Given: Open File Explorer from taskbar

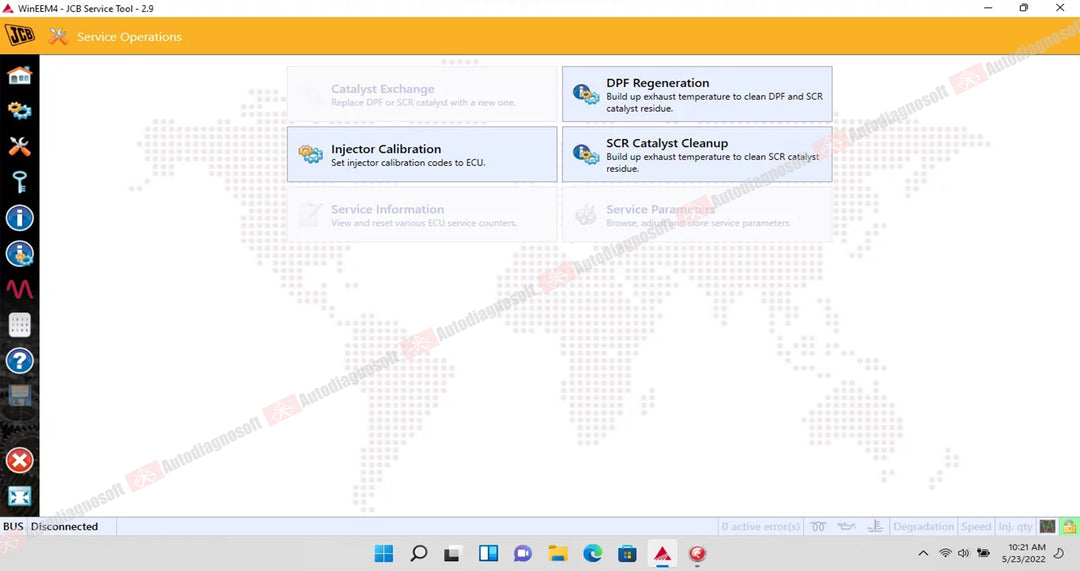Looking at the screenshot, I should 558,553.
